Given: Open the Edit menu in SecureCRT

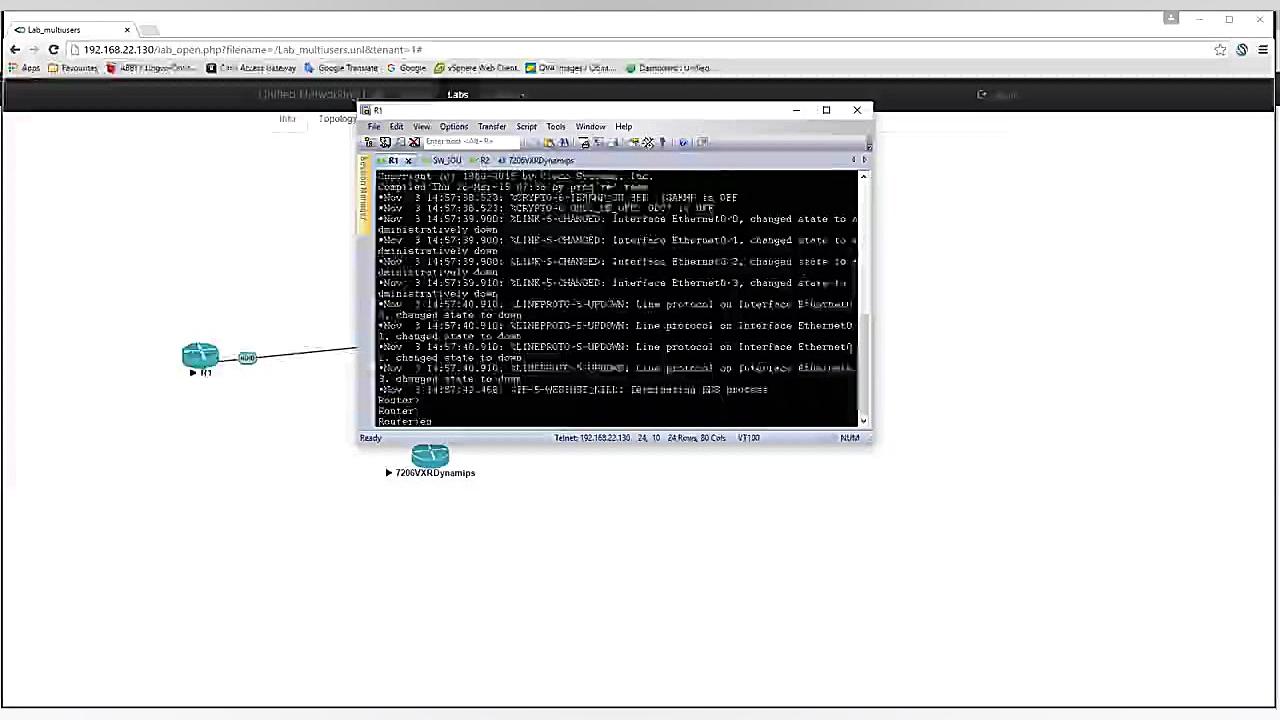Looking at the screenshot, I should pyautogui.click(x=396, y=127).
